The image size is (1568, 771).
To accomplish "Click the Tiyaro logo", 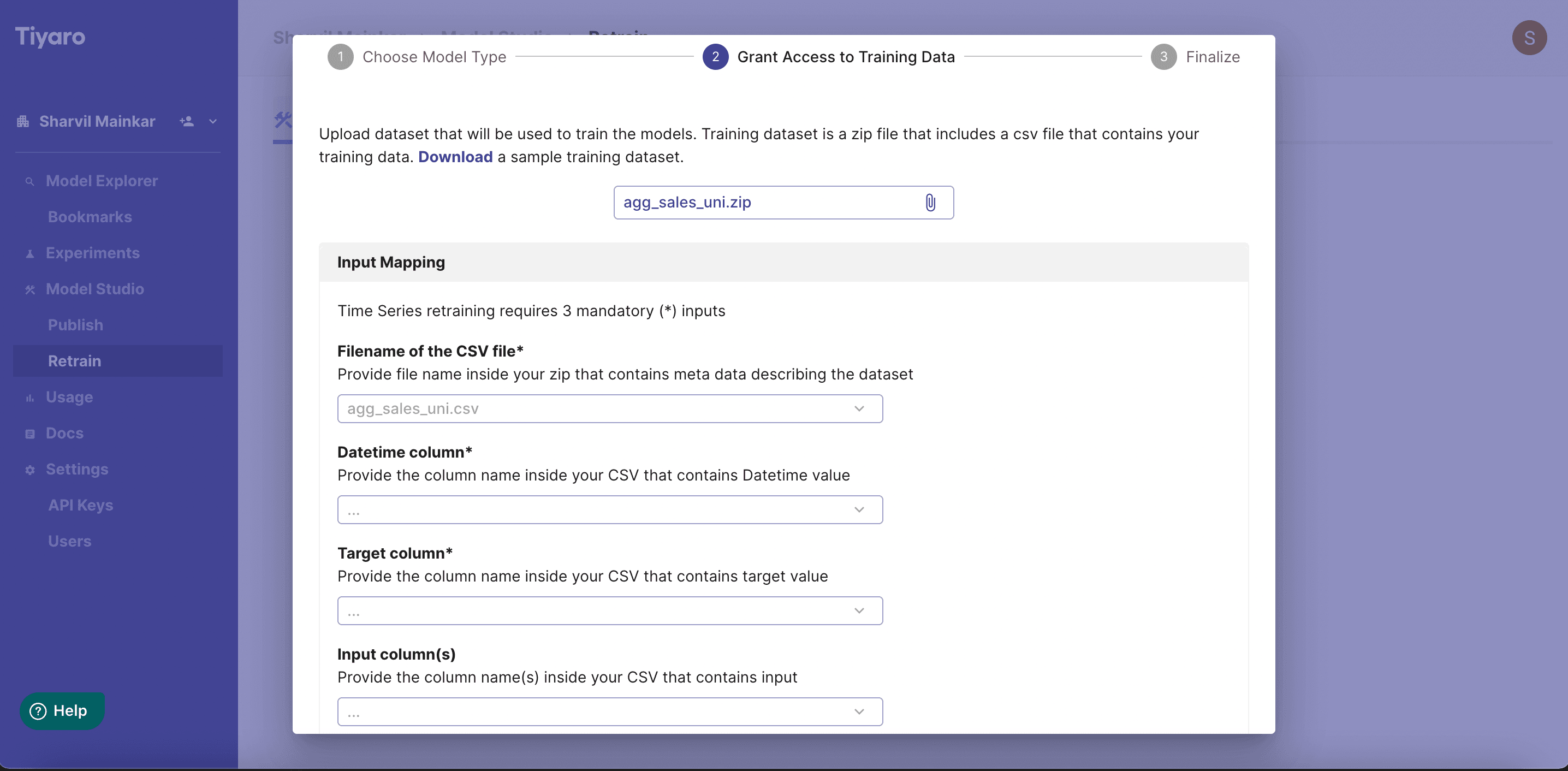I will 50,37.
